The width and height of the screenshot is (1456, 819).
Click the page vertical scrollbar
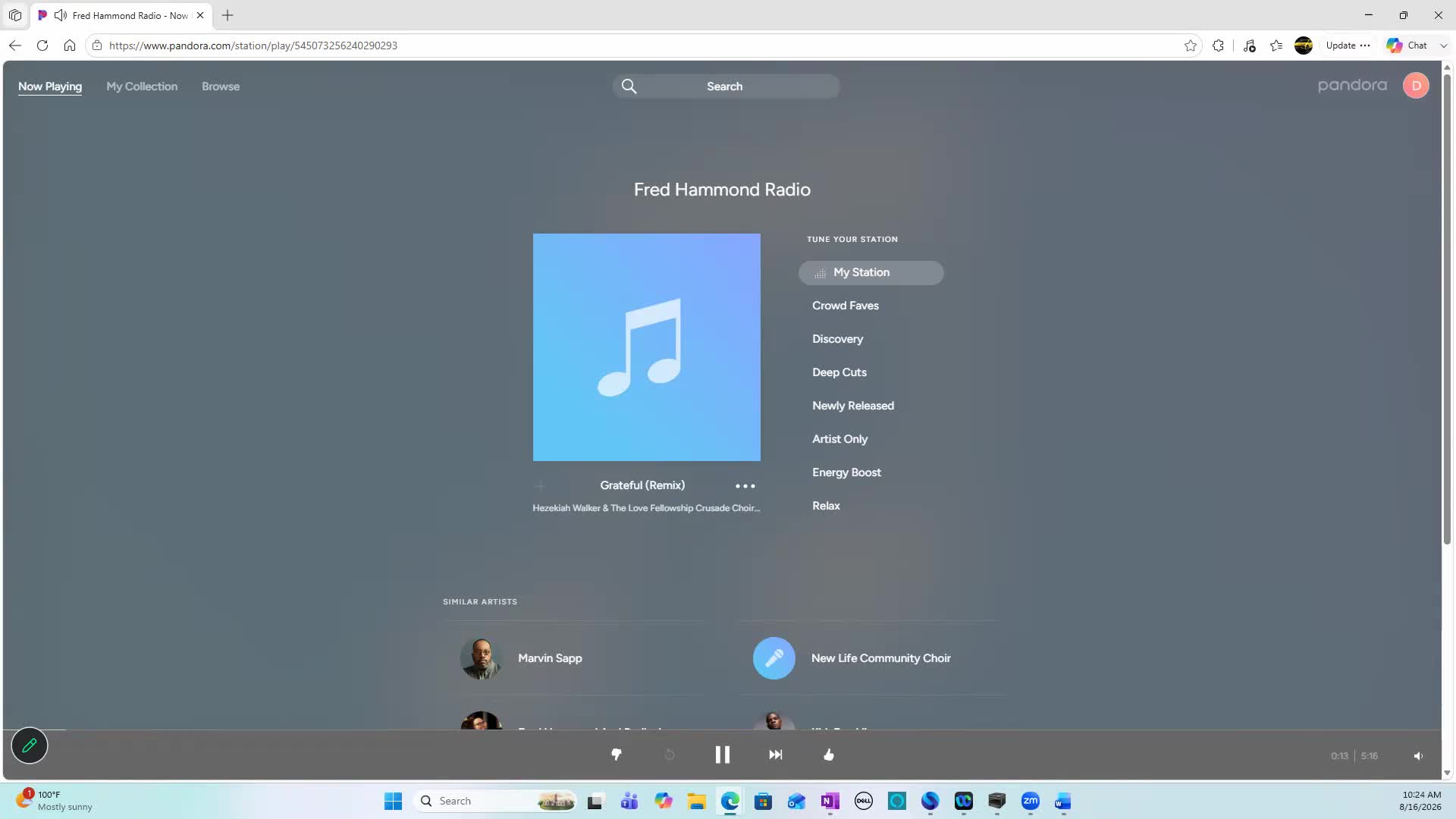[x=1447, y=309]
